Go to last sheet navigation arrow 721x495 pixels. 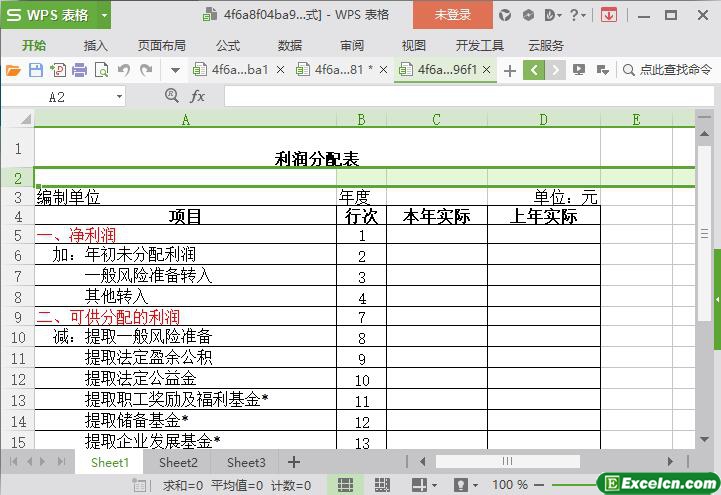tap(61, 461)
